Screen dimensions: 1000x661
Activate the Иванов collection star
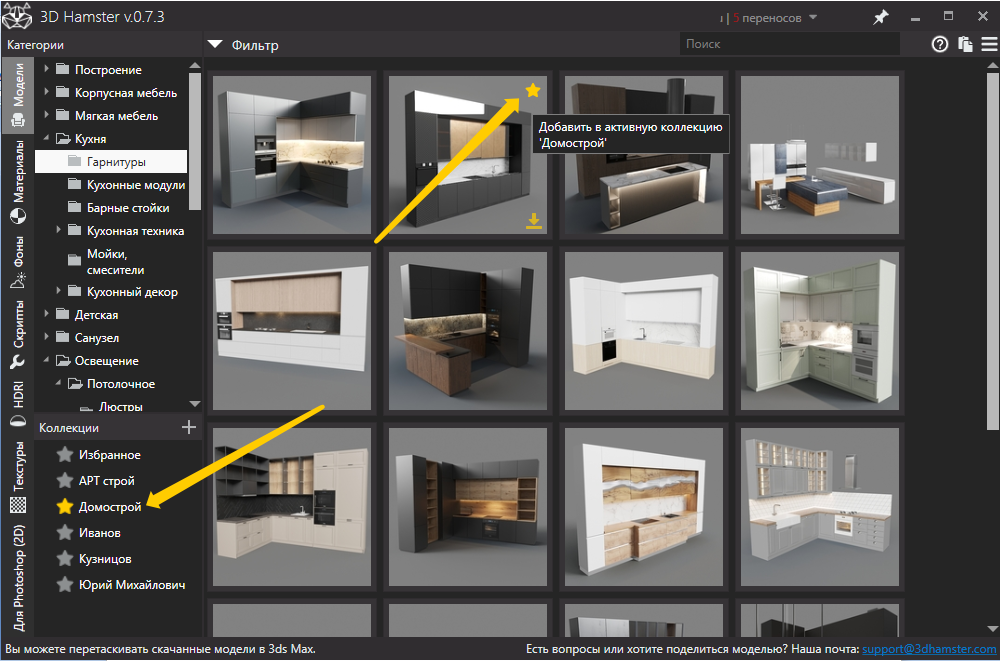(x=64, y=532)
